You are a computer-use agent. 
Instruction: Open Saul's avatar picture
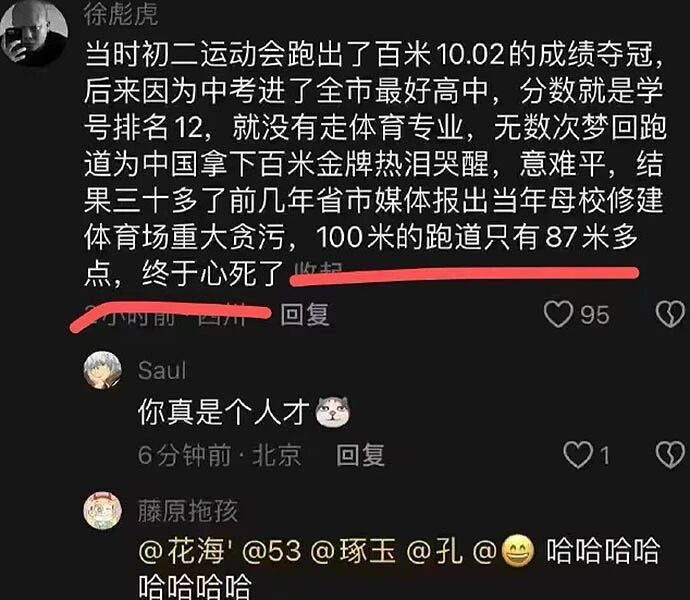tap(103, 370)
